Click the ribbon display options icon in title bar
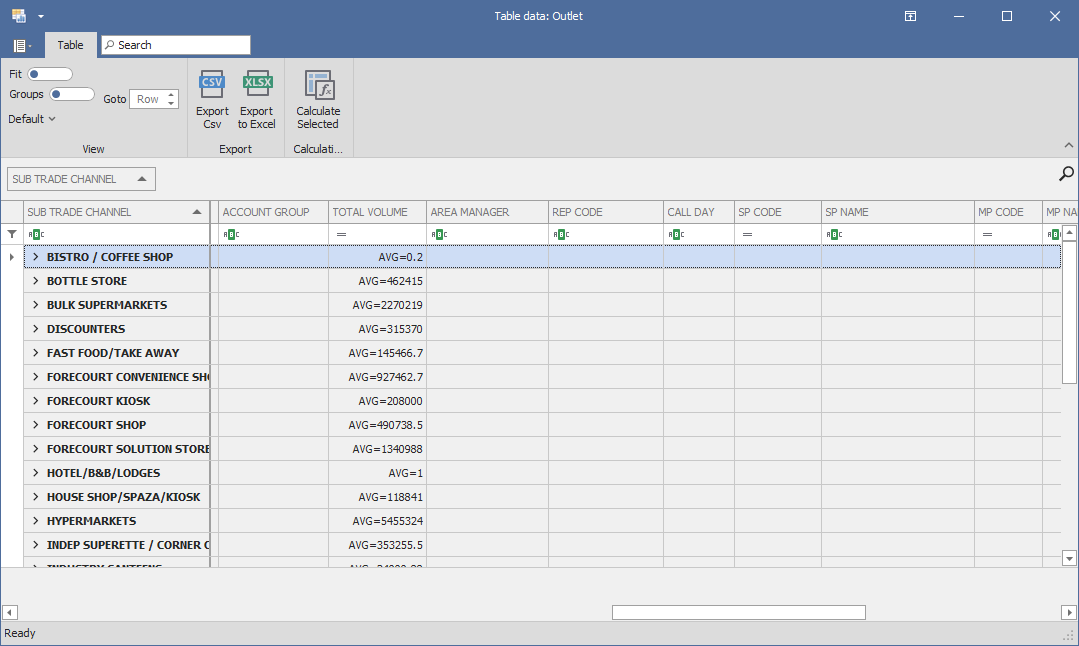Image resolution: width=1079 pixels, height=646 pixels. [x=910, y=16]
